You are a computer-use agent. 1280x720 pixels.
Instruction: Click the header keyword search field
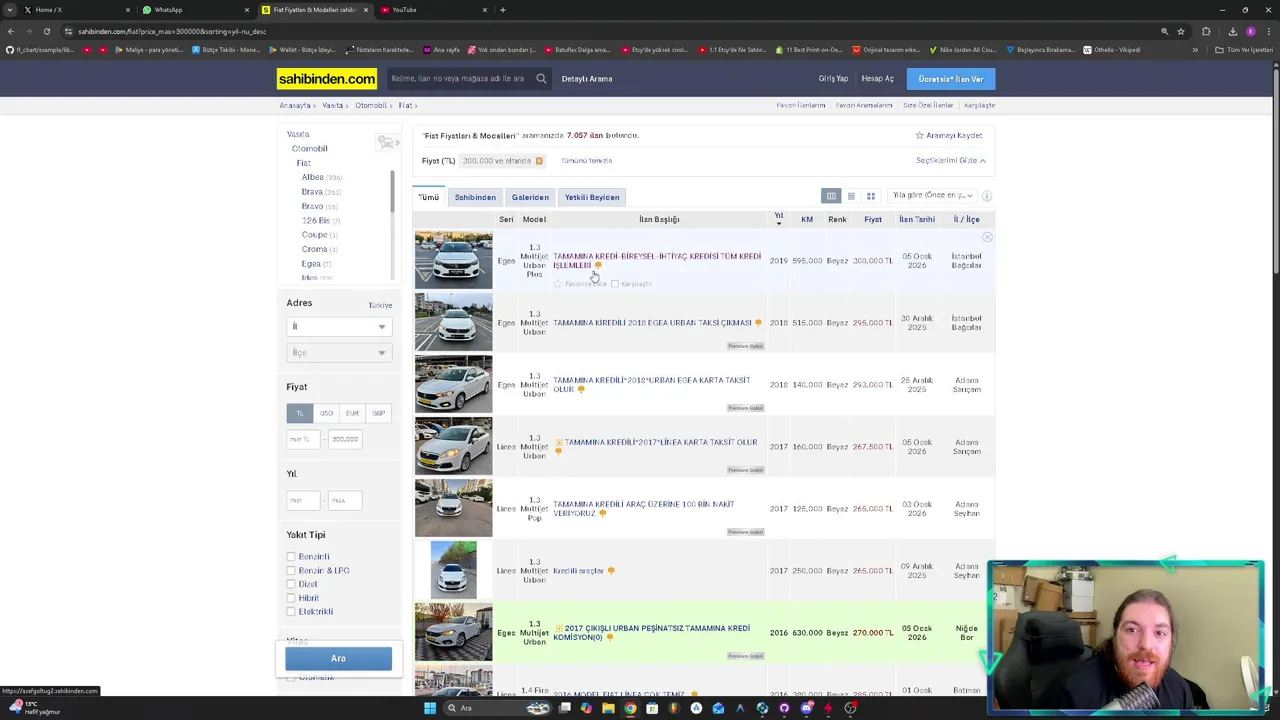(458, 78)
